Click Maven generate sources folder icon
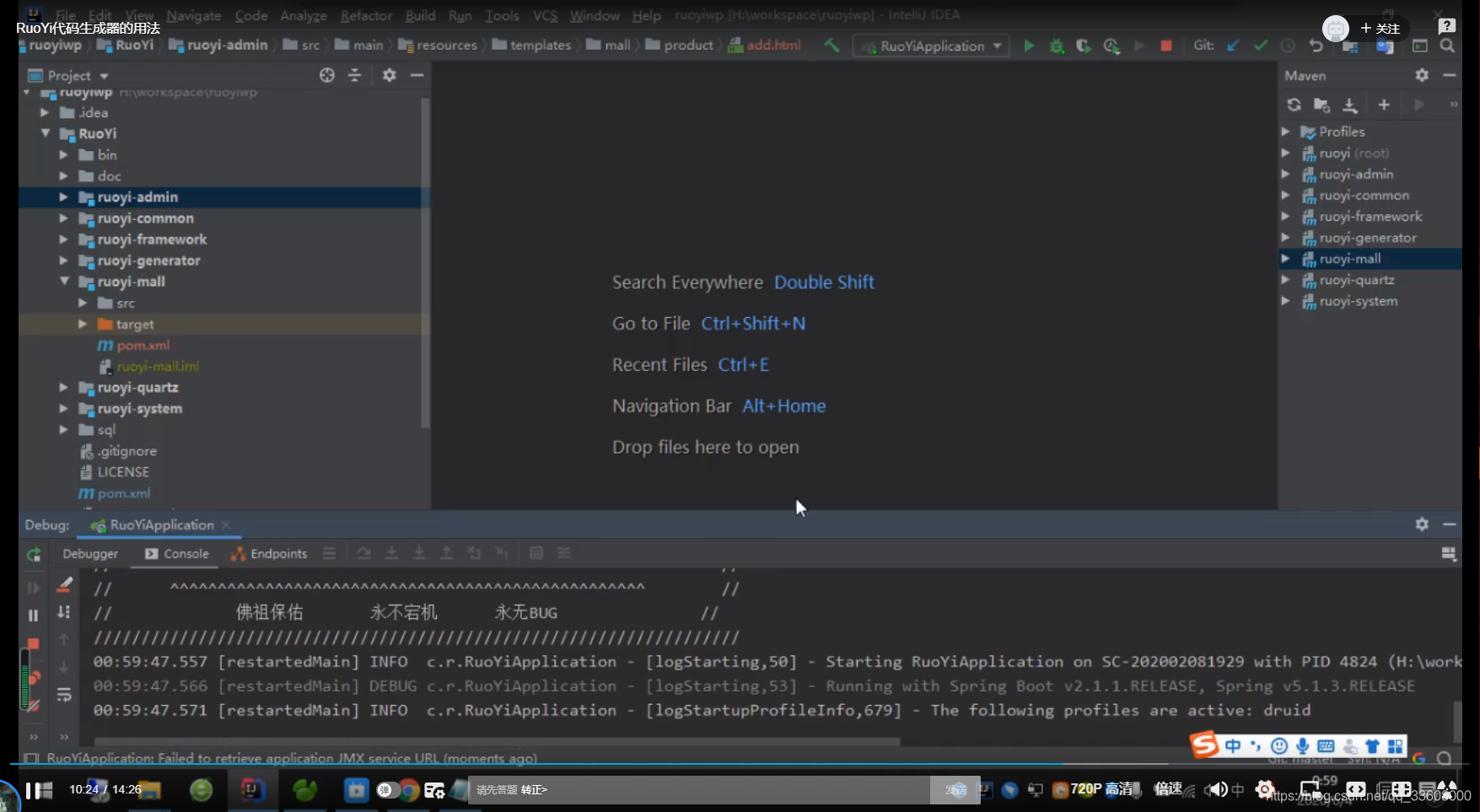Image resolution: width=1480 pixels, height=812 pixels. (x=1321, y=105)
